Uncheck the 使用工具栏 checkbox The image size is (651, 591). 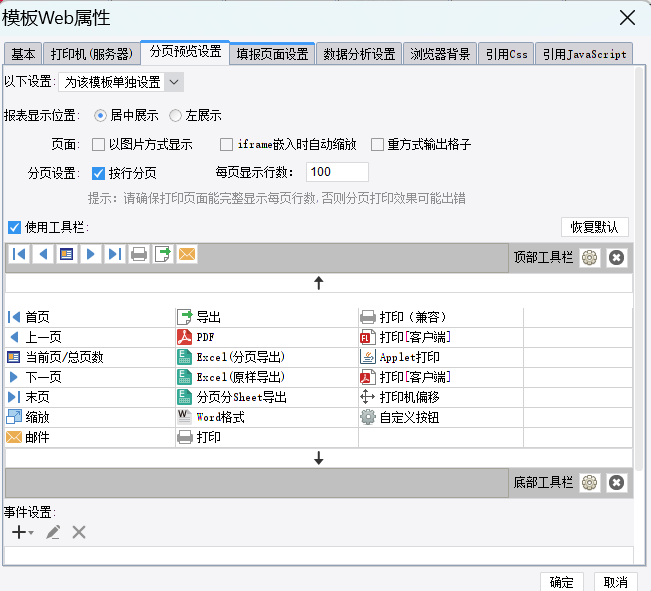[14, 227]
